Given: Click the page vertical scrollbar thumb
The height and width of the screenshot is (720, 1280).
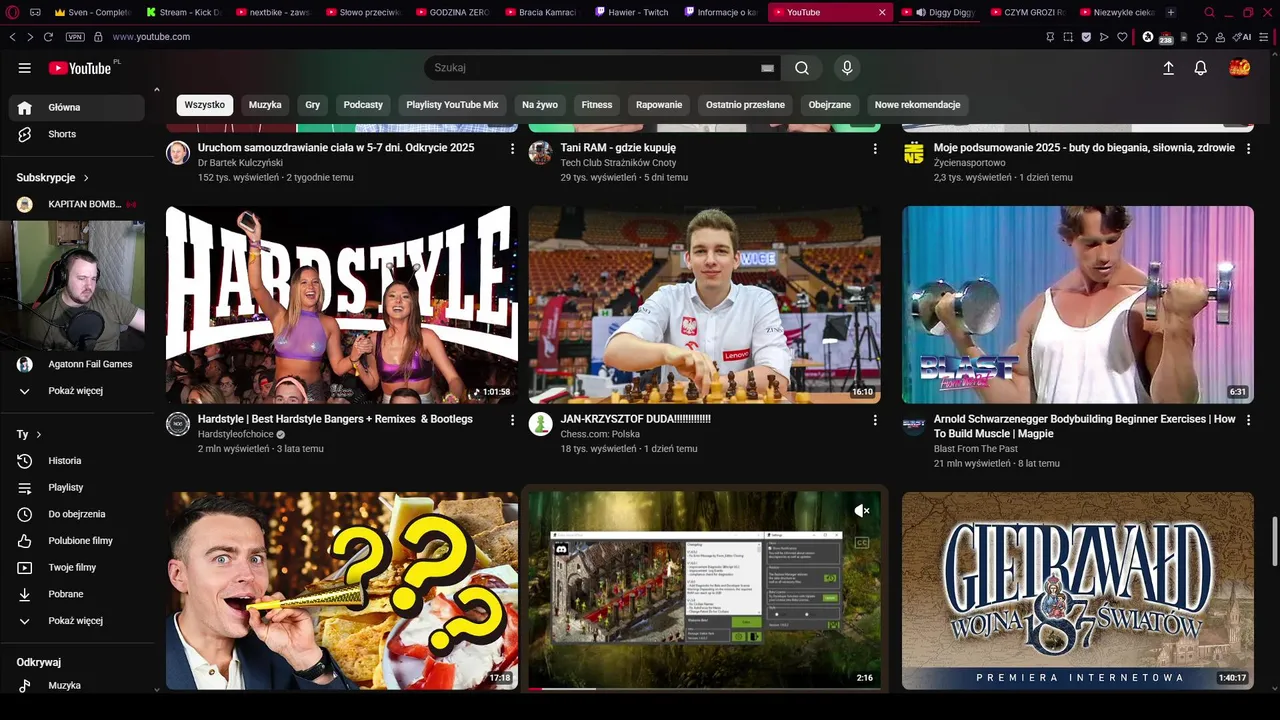Looking at the screenshot, I should click(x=1274, y=541).
